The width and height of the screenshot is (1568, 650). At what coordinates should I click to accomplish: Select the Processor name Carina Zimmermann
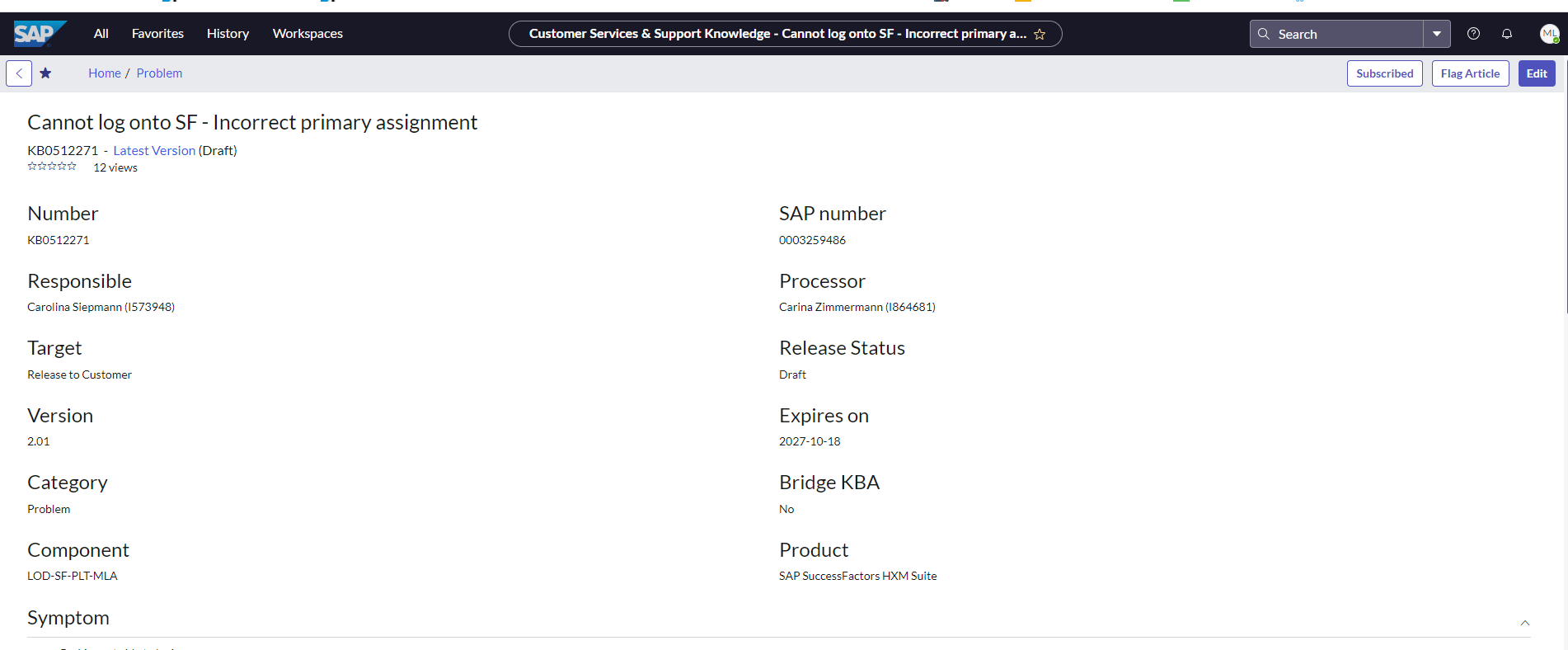pos(857,307)
